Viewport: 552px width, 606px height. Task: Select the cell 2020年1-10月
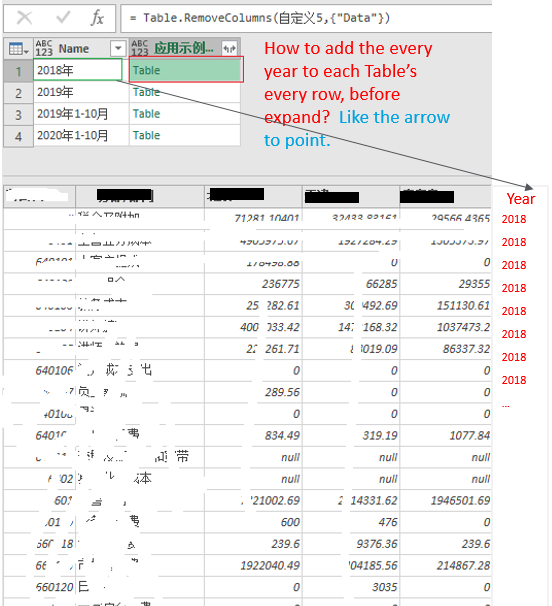click(x=81, y=135)
